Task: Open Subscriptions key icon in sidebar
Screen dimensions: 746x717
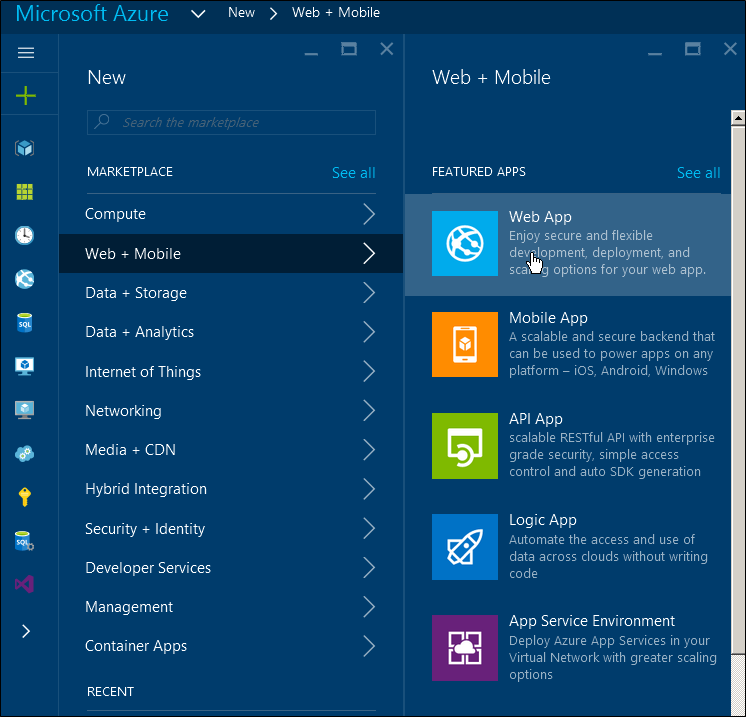Action: [x=25, y=497]
